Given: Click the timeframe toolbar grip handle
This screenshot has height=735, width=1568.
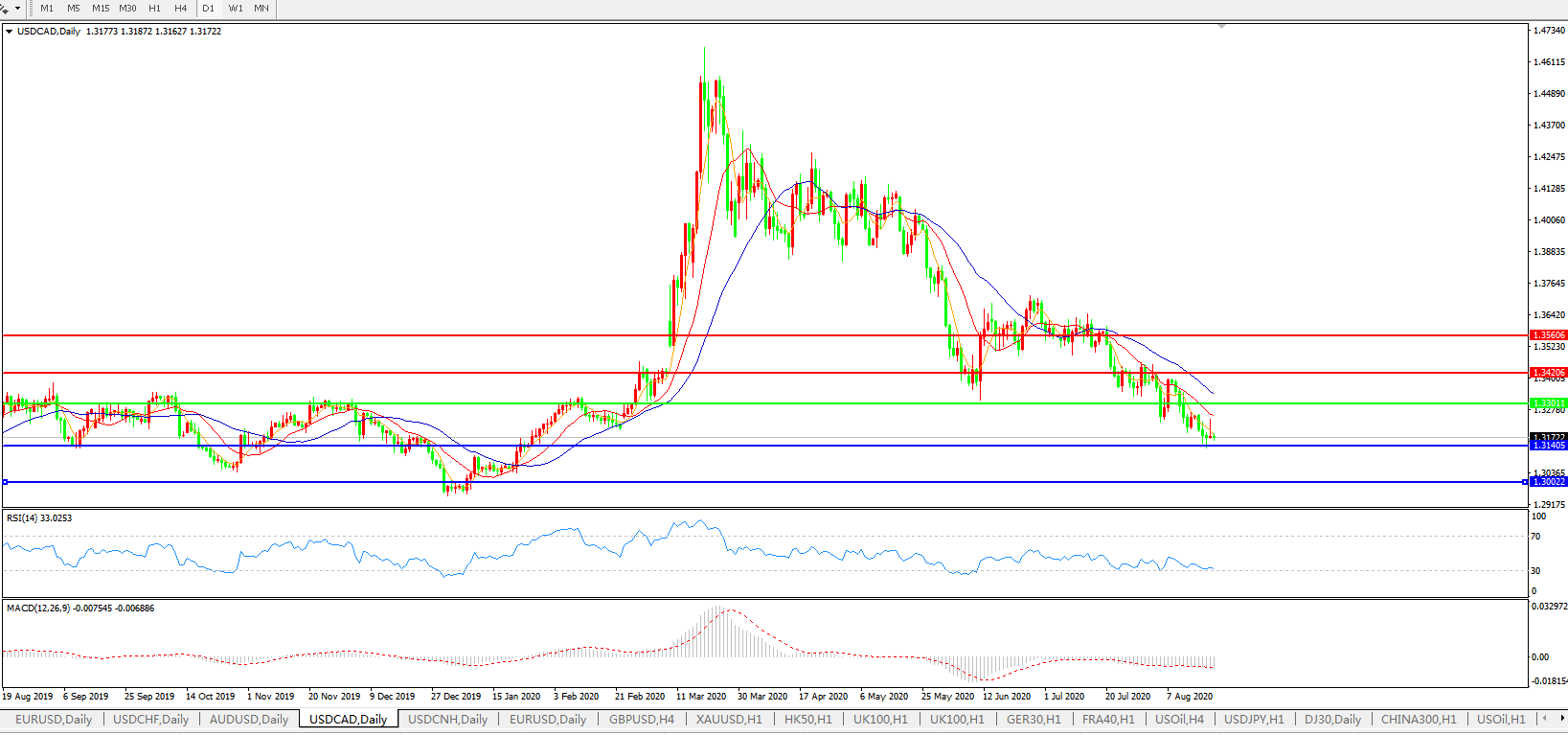Looking at the screenshot, I should tap(31, 9).
